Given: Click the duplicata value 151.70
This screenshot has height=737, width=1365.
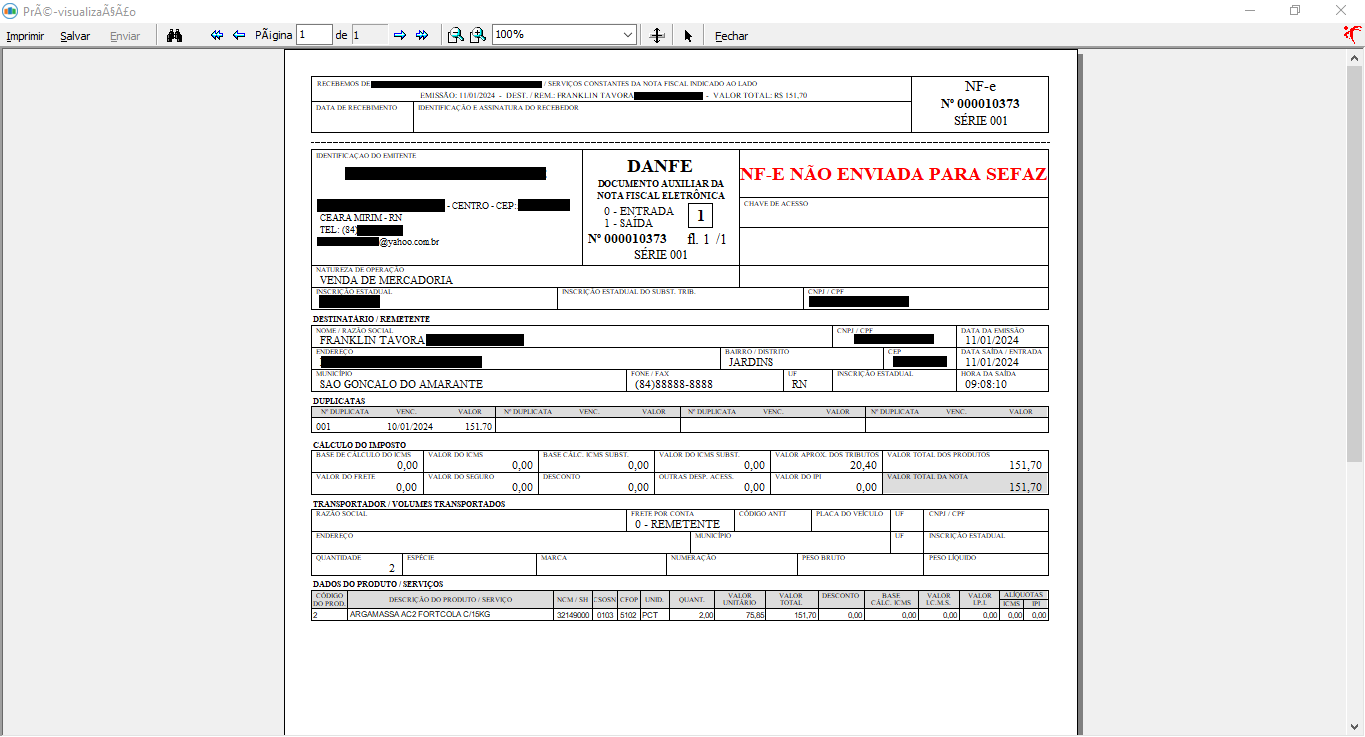Looking at the screenshot, I should (x=478, y=426).
